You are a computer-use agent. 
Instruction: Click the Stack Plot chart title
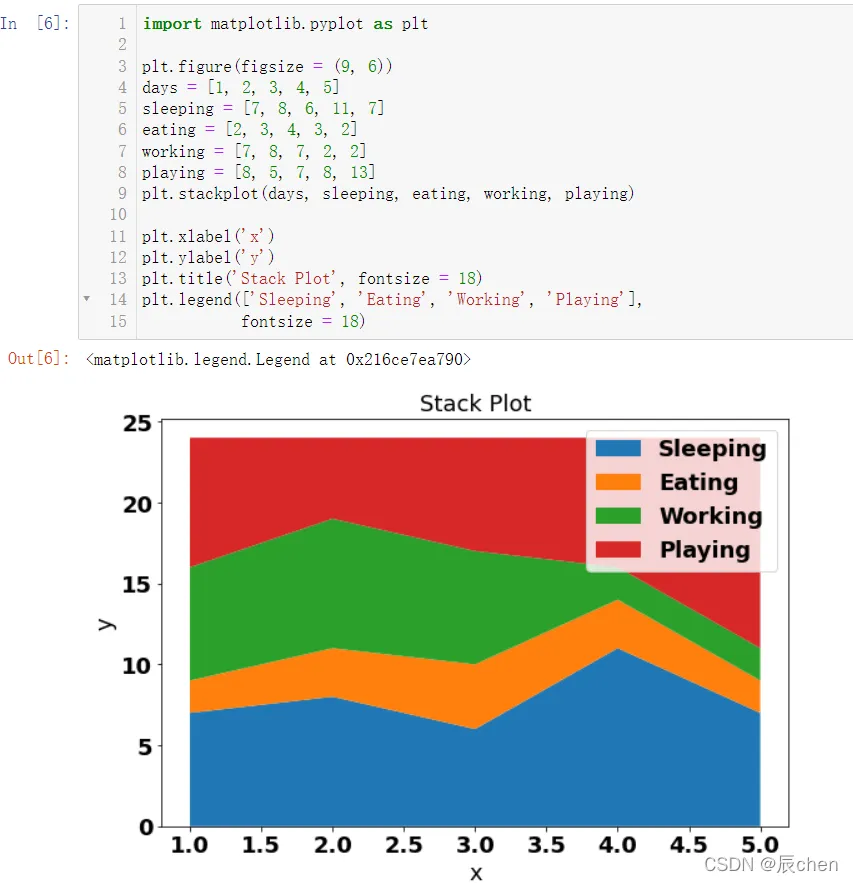click(476, 403)
